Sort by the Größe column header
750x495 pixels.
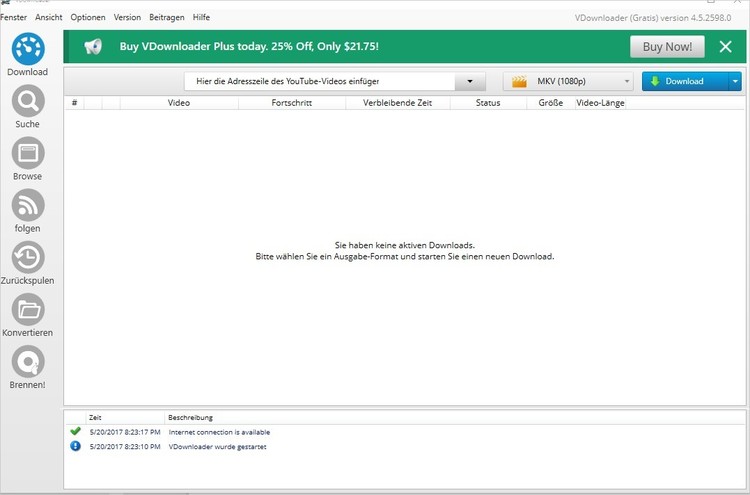[x=551, y=103]
